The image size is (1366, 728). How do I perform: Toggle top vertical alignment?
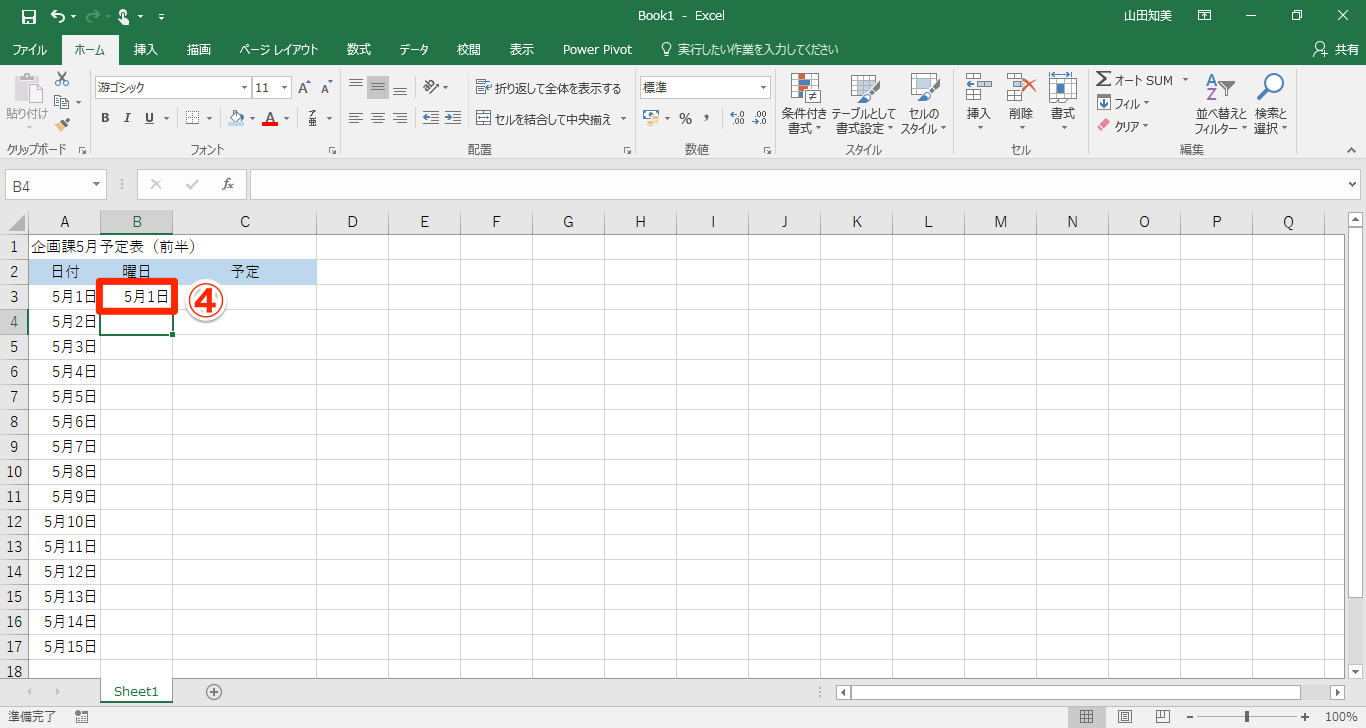(x=355, y=88)
